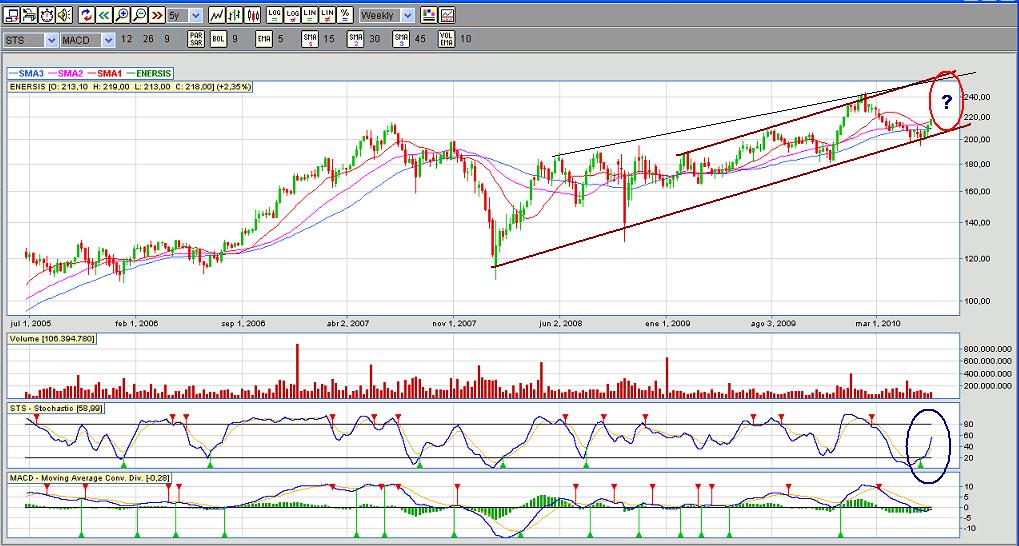Click the EMA period value 5

click(x=281, y=39)
